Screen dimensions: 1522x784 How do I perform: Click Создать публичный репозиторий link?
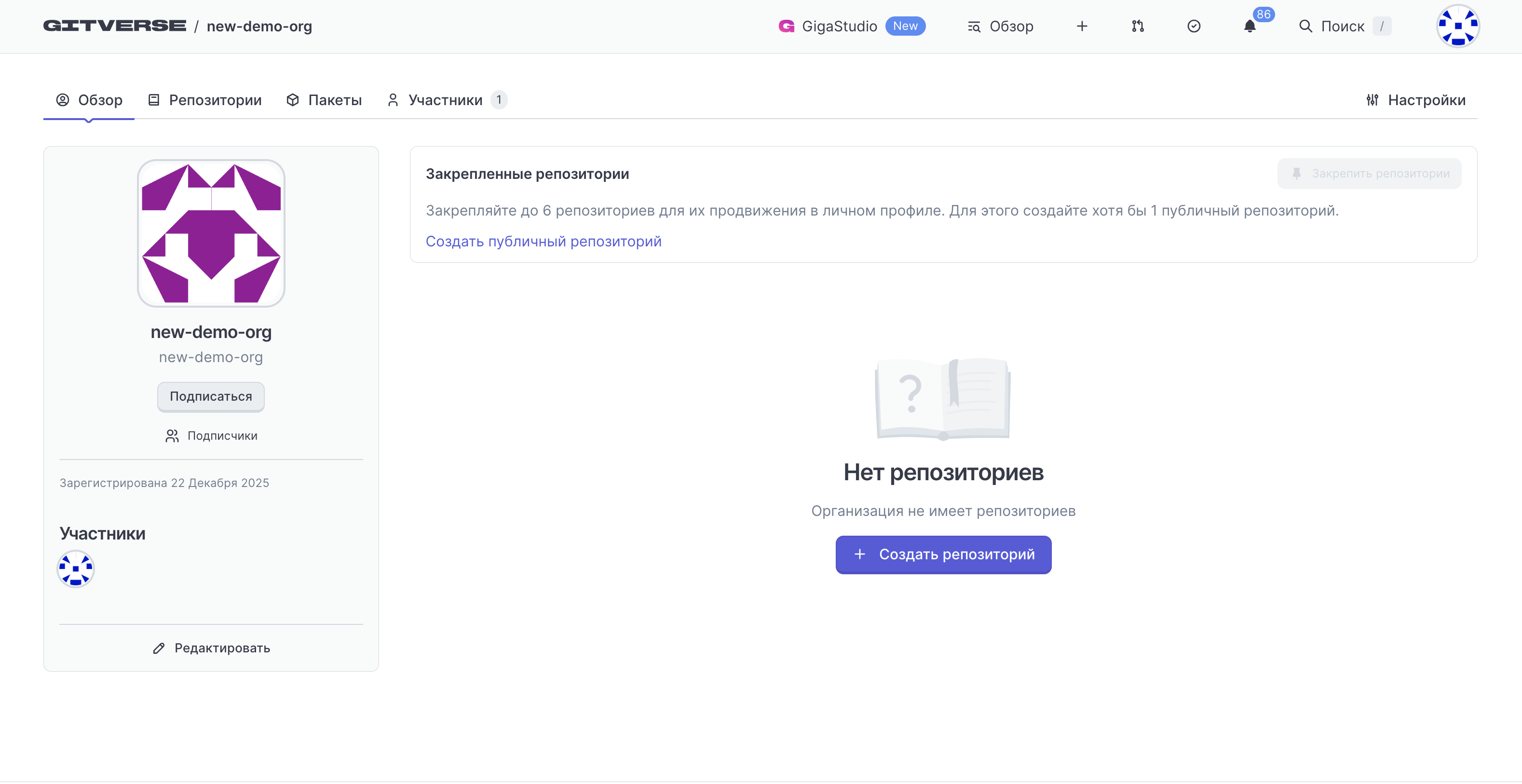(x=543, y=241)
